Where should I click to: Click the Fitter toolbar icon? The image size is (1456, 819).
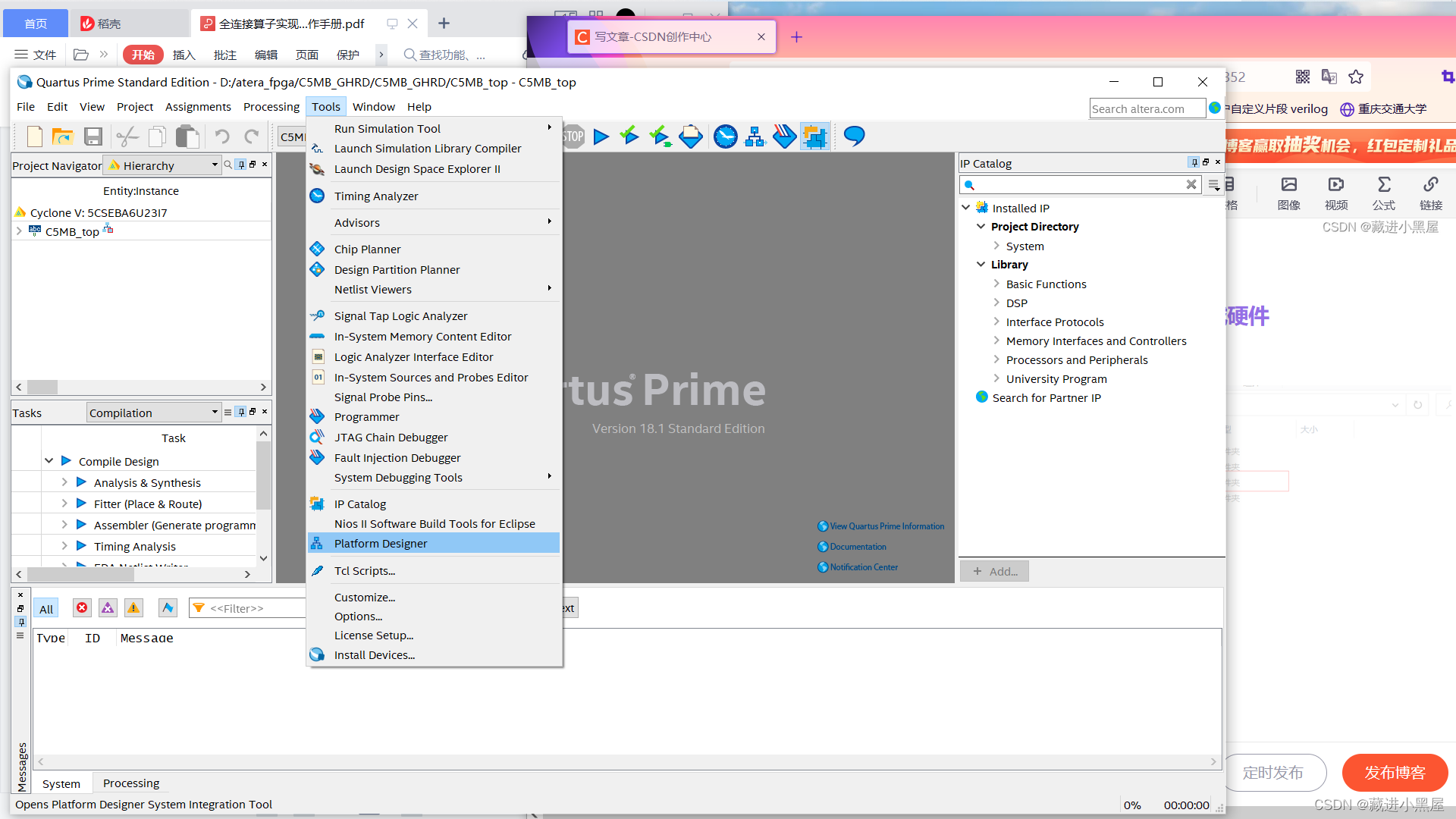click(x=691, y=136)
